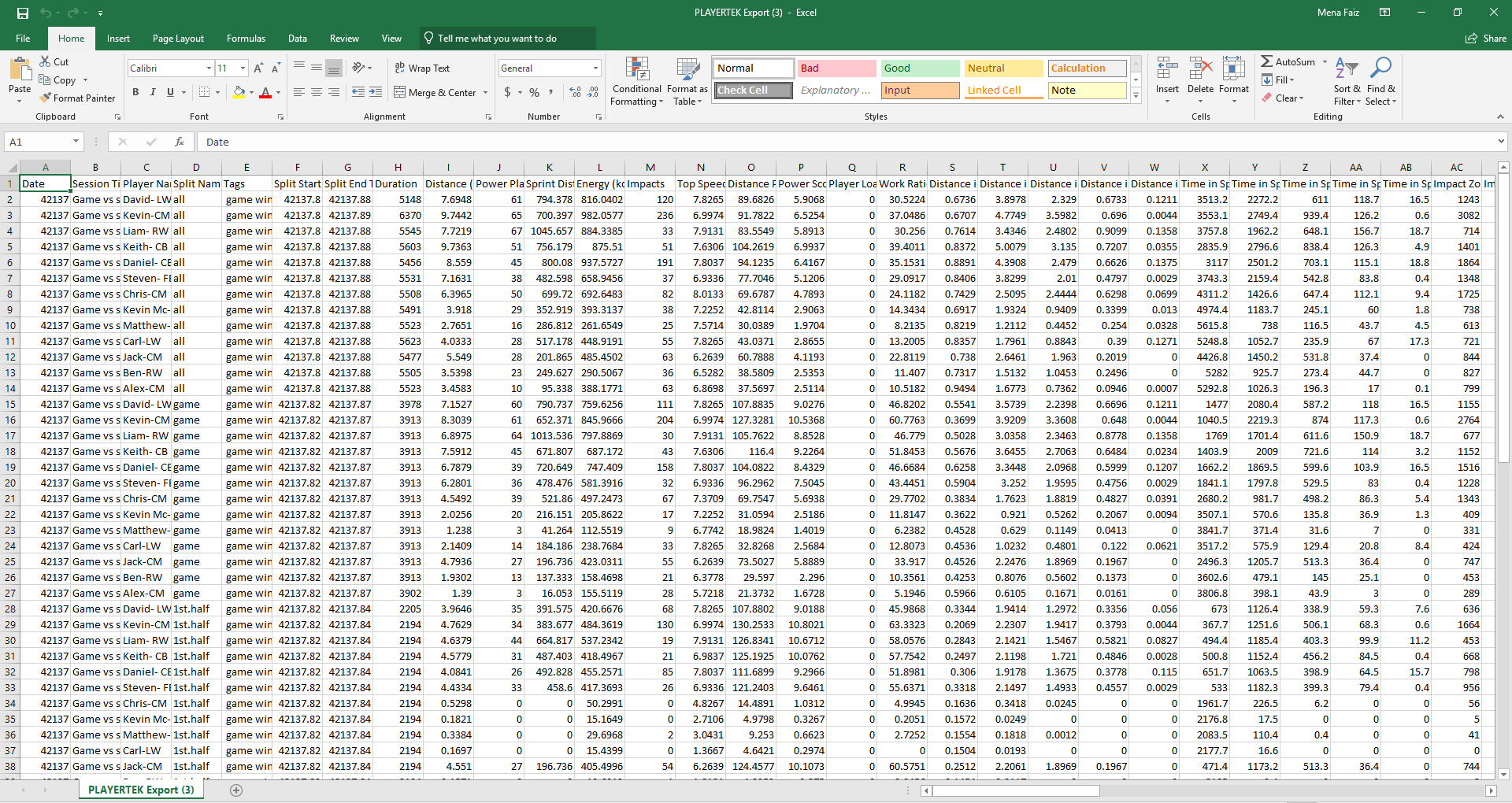
Task: Toggle bold formatting
Action: tap(135, 92)
